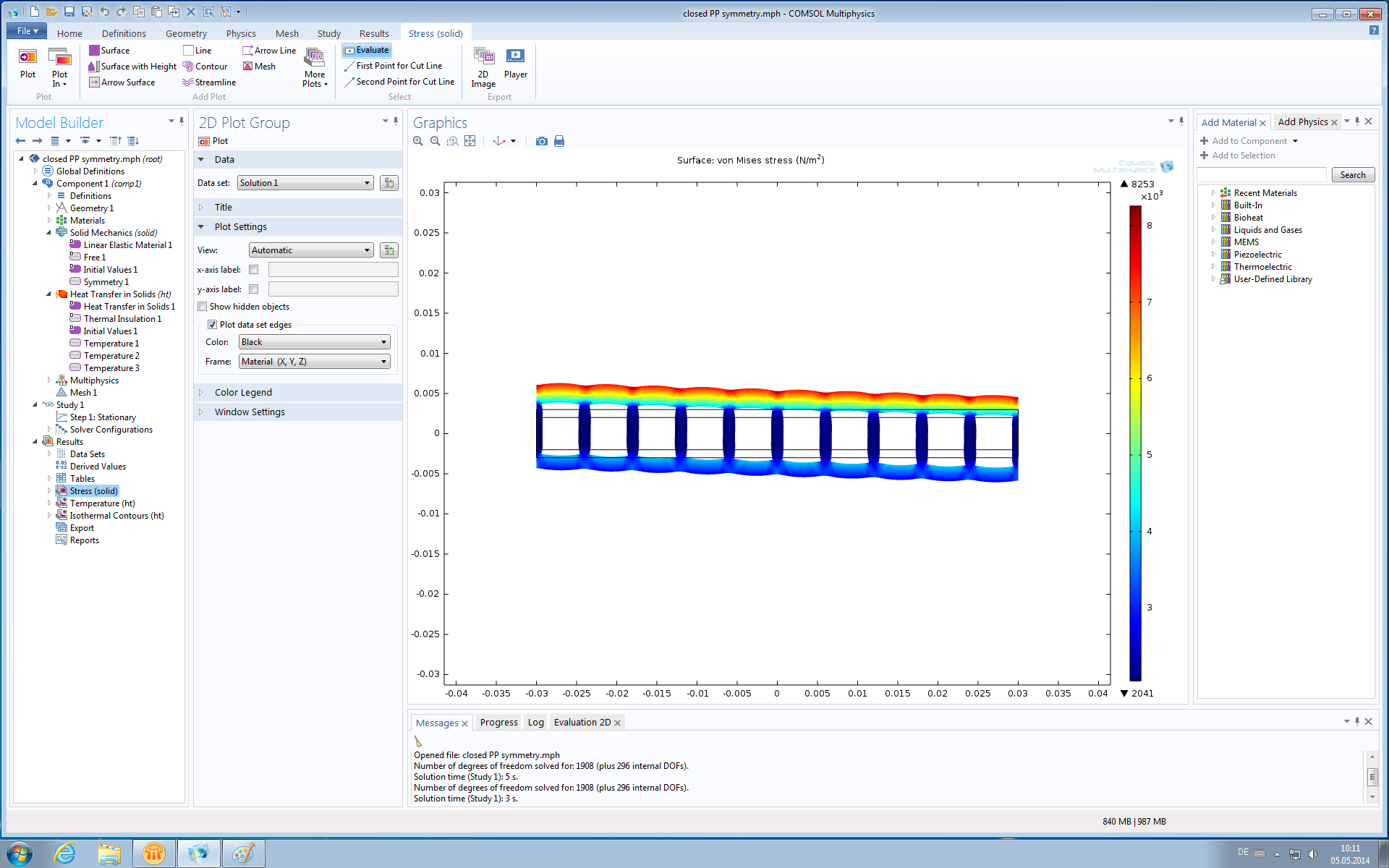The image size is (1389, 868).
Task: Click the Surface with Height plot icon
Action: point(93,67)
